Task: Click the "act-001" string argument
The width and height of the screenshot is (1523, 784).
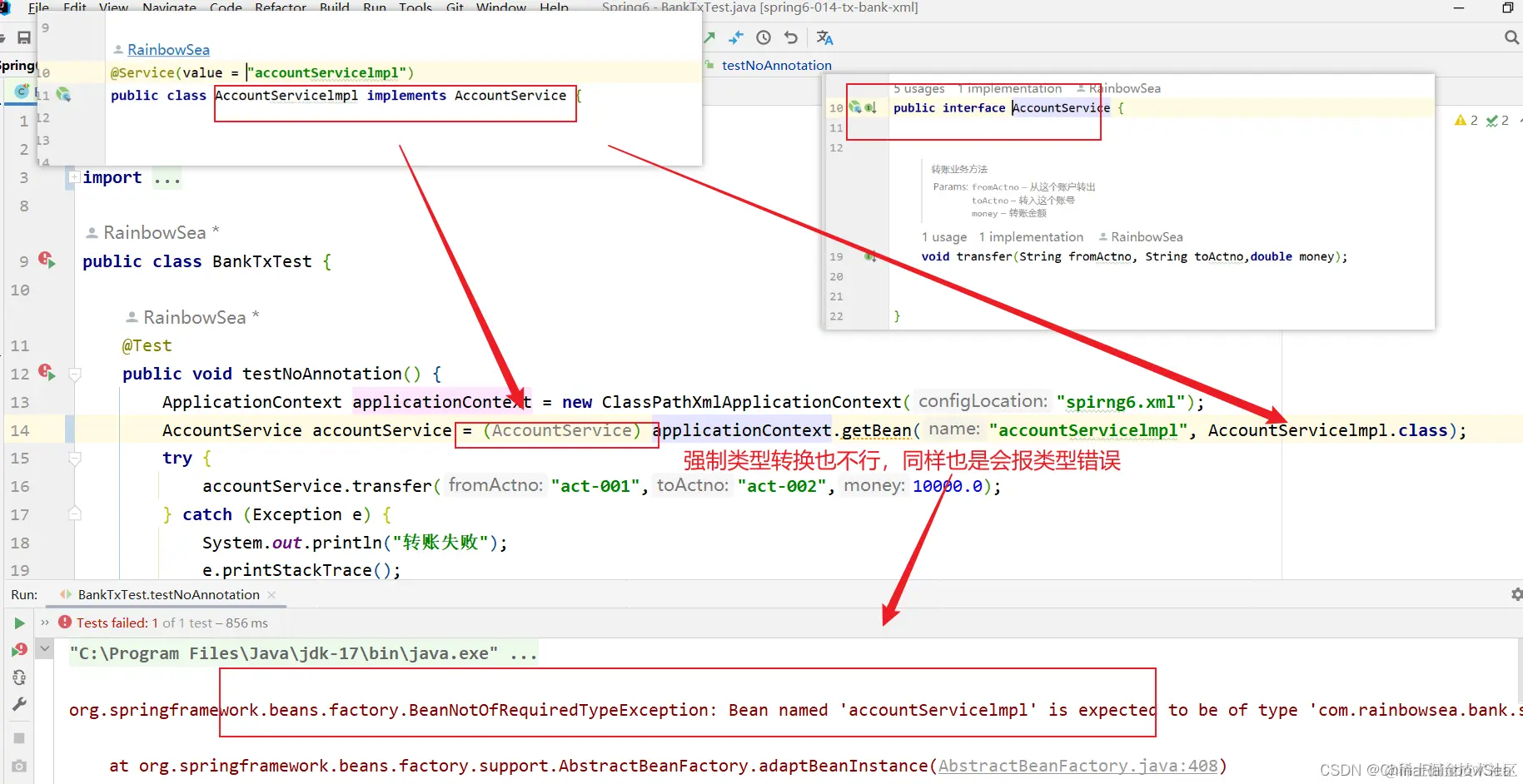Action: pyautogui.click(x=595, y=486)
